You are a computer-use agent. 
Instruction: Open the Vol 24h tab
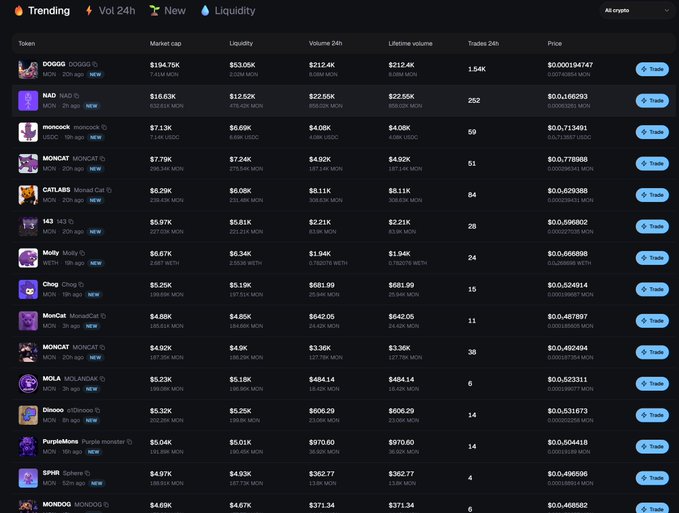110,11
